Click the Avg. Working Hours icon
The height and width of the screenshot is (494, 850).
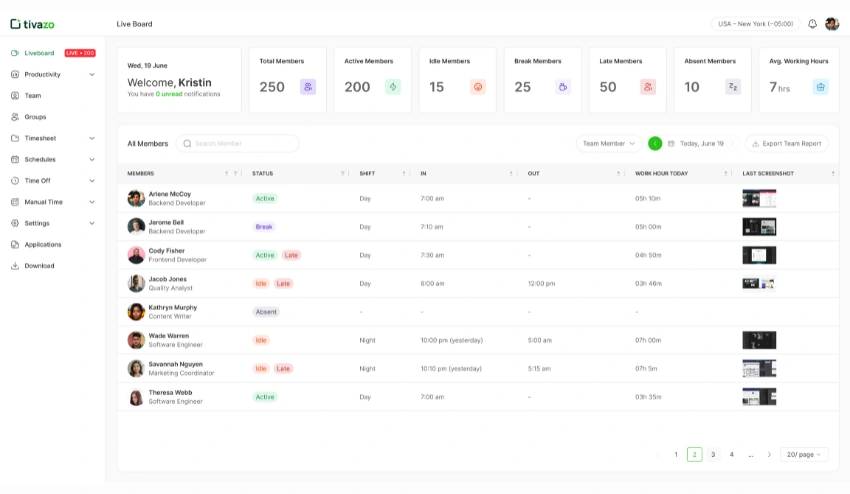820,87
